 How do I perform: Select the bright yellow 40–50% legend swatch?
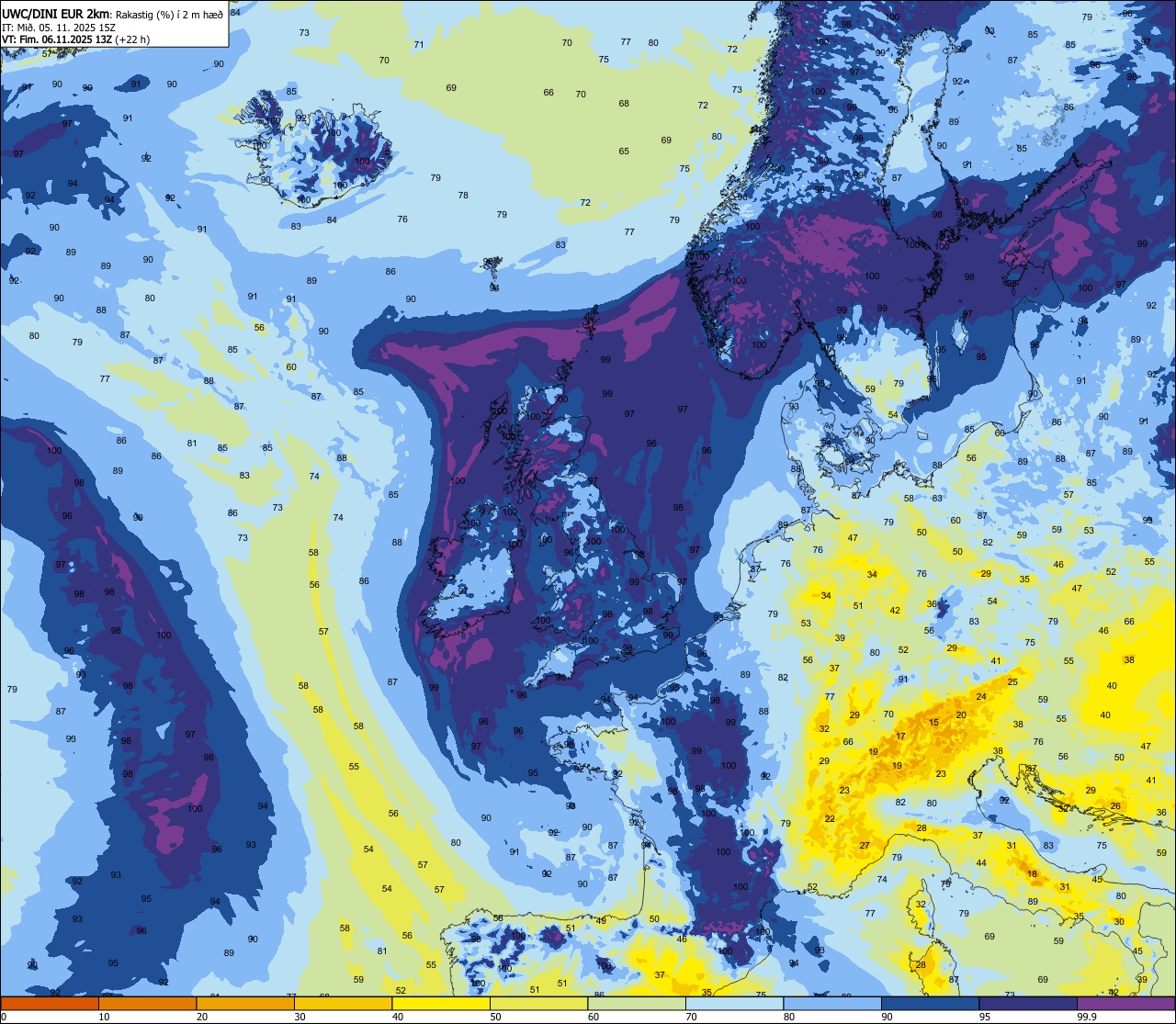click(x=440, y=1004)
